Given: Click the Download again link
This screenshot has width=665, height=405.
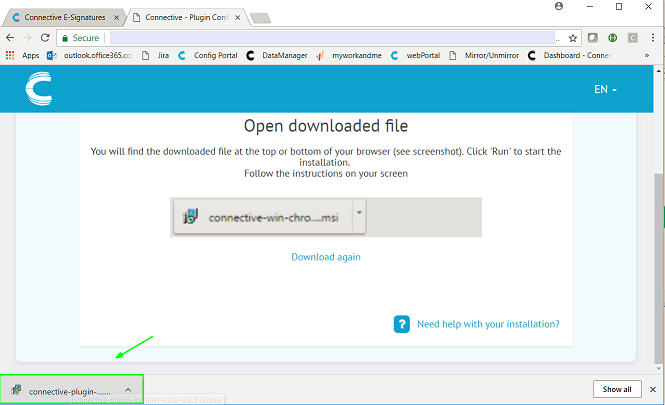Looking at the screenshot, I should point(326,257).
